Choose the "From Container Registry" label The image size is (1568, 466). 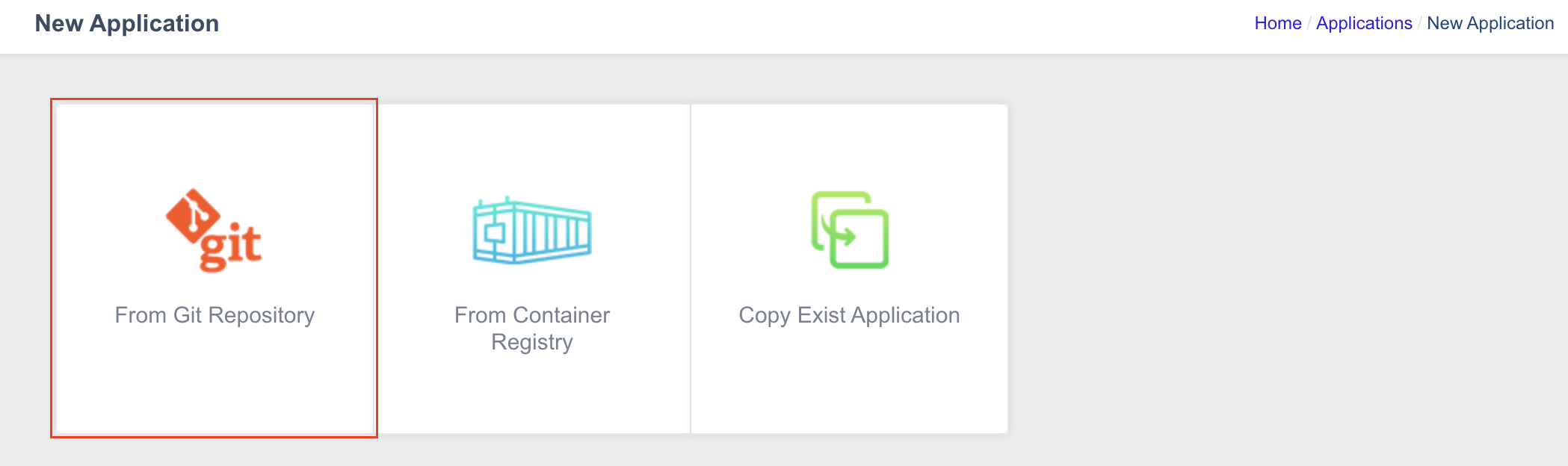pyautogui.click(x=532, y=329)
